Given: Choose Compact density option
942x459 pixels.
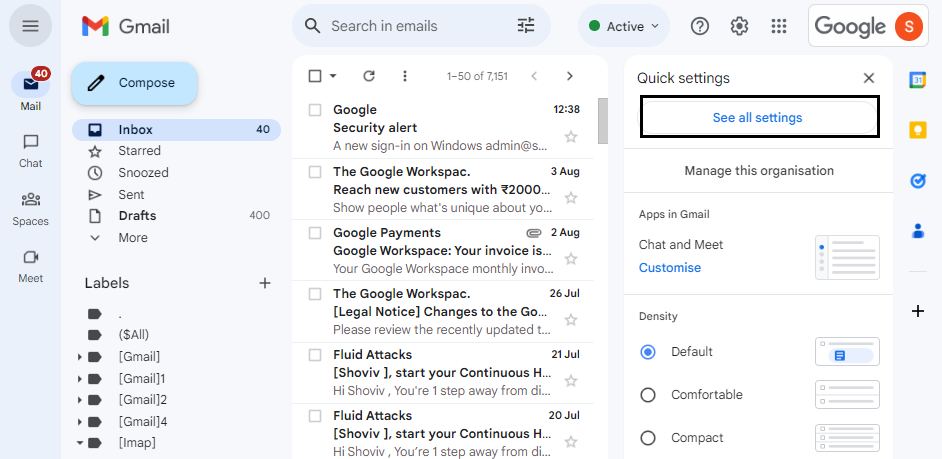Looking at the screenshot, I should coord(648,438).
